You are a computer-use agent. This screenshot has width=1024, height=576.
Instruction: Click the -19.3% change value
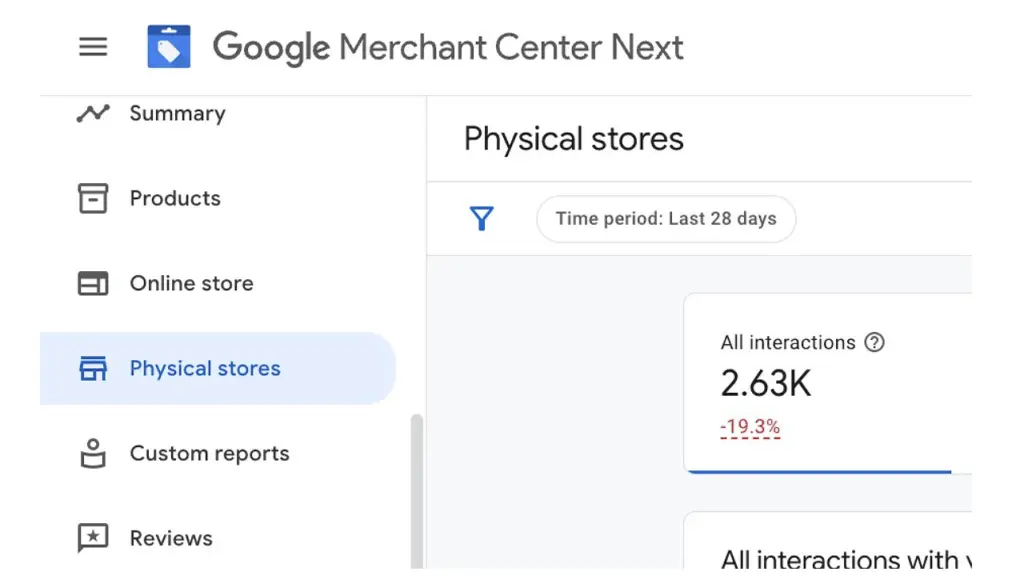[750, 428]
